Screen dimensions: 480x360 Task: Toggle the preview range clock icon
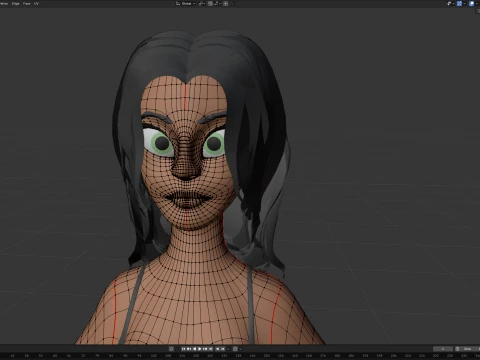point(457,349)
